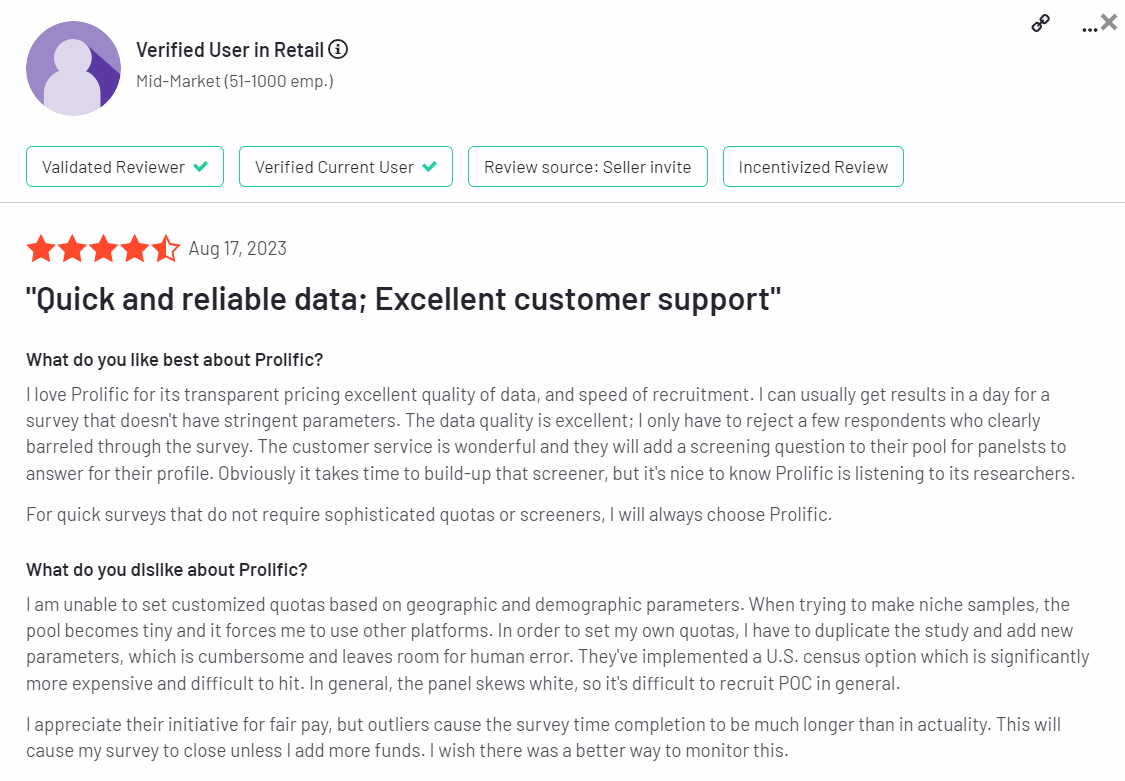The height and width of the screenshot is (781, 1125).
Task: Click the What do you like best heading
Action: (x=174, y=360)
